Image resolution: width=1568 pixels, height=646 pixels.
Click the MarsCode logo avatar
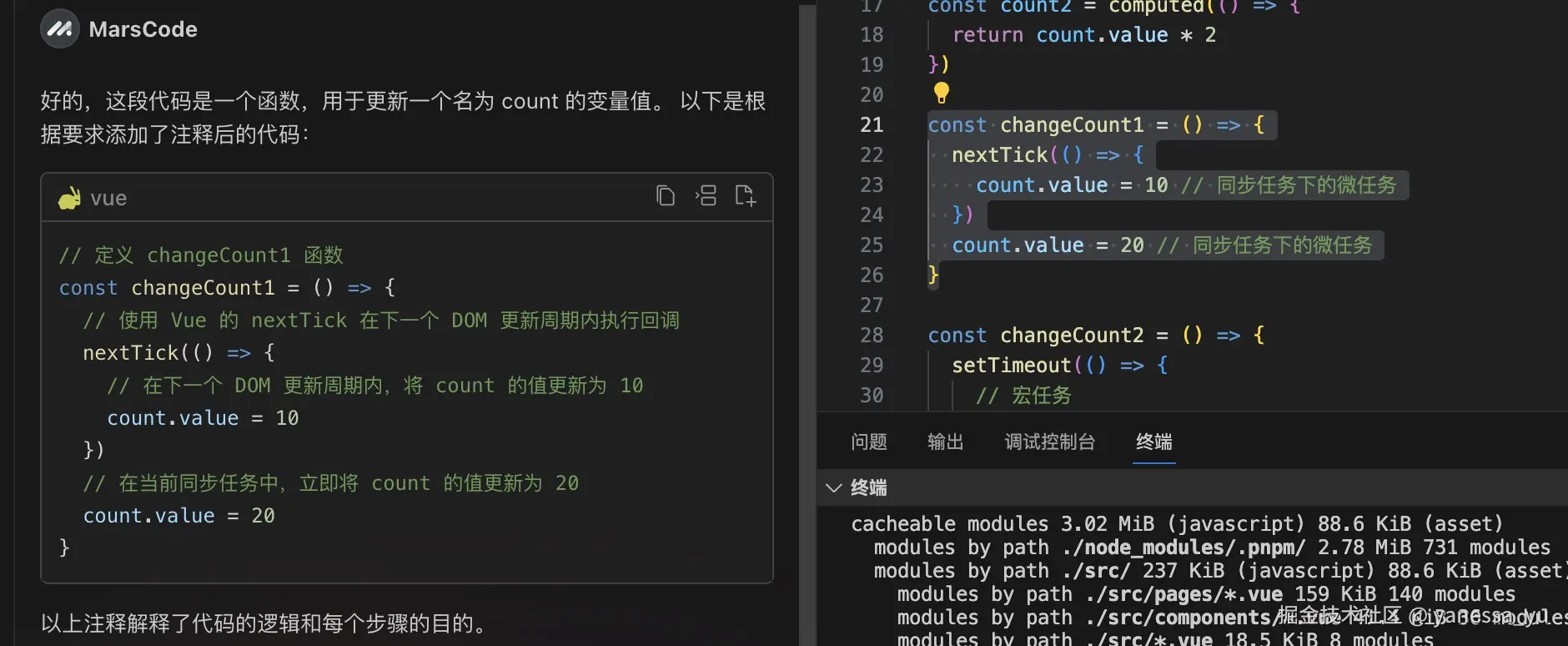point(59,29)
